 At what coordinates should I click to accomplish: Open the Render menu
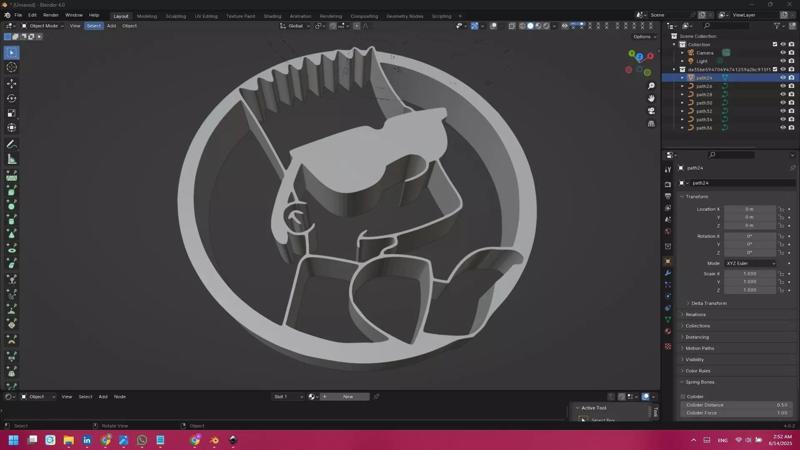pyautogui.click(x=51, y=15)
